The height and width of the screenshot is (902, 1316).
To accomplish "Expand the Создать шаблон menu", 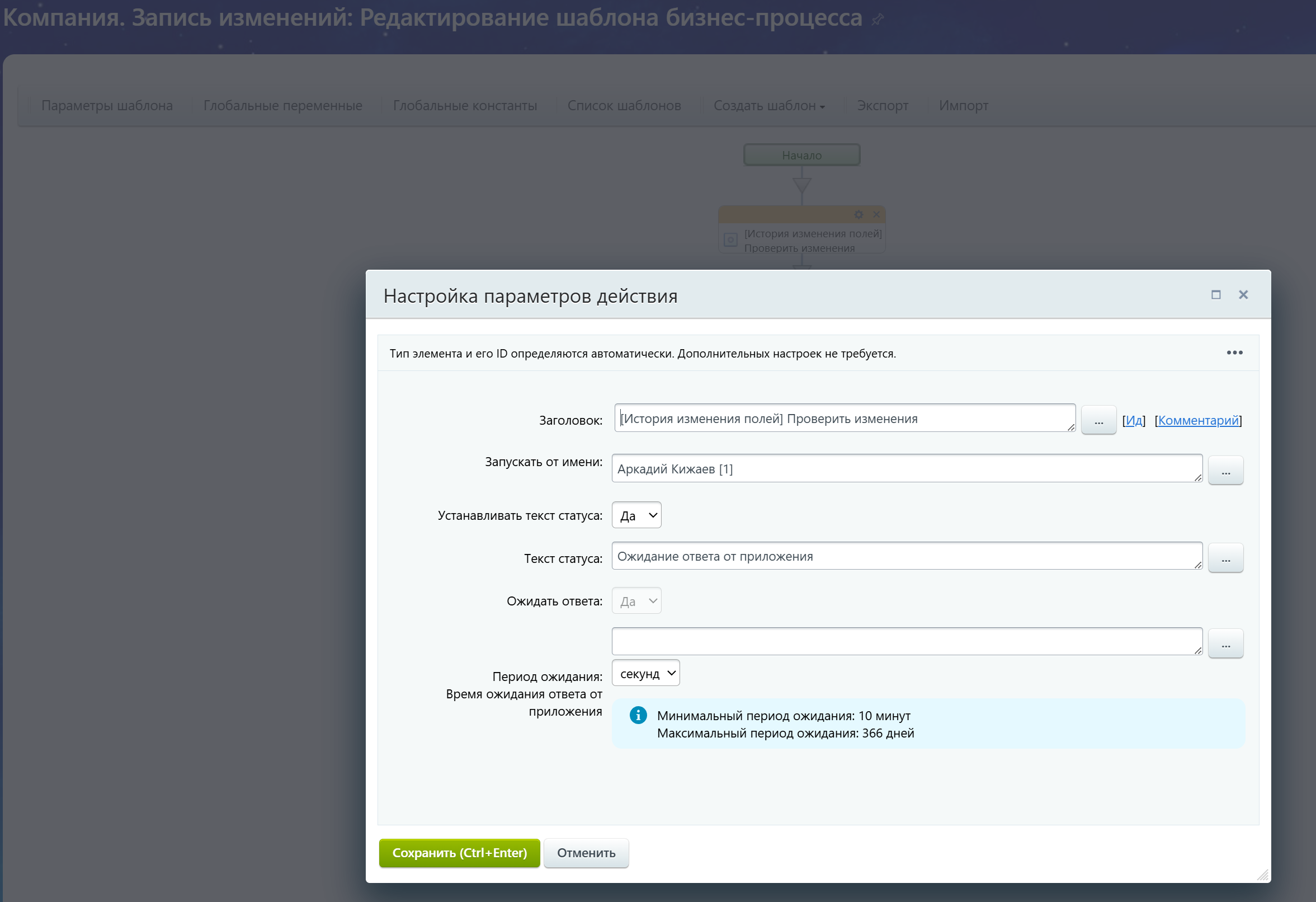I will (x=769, y=106).
